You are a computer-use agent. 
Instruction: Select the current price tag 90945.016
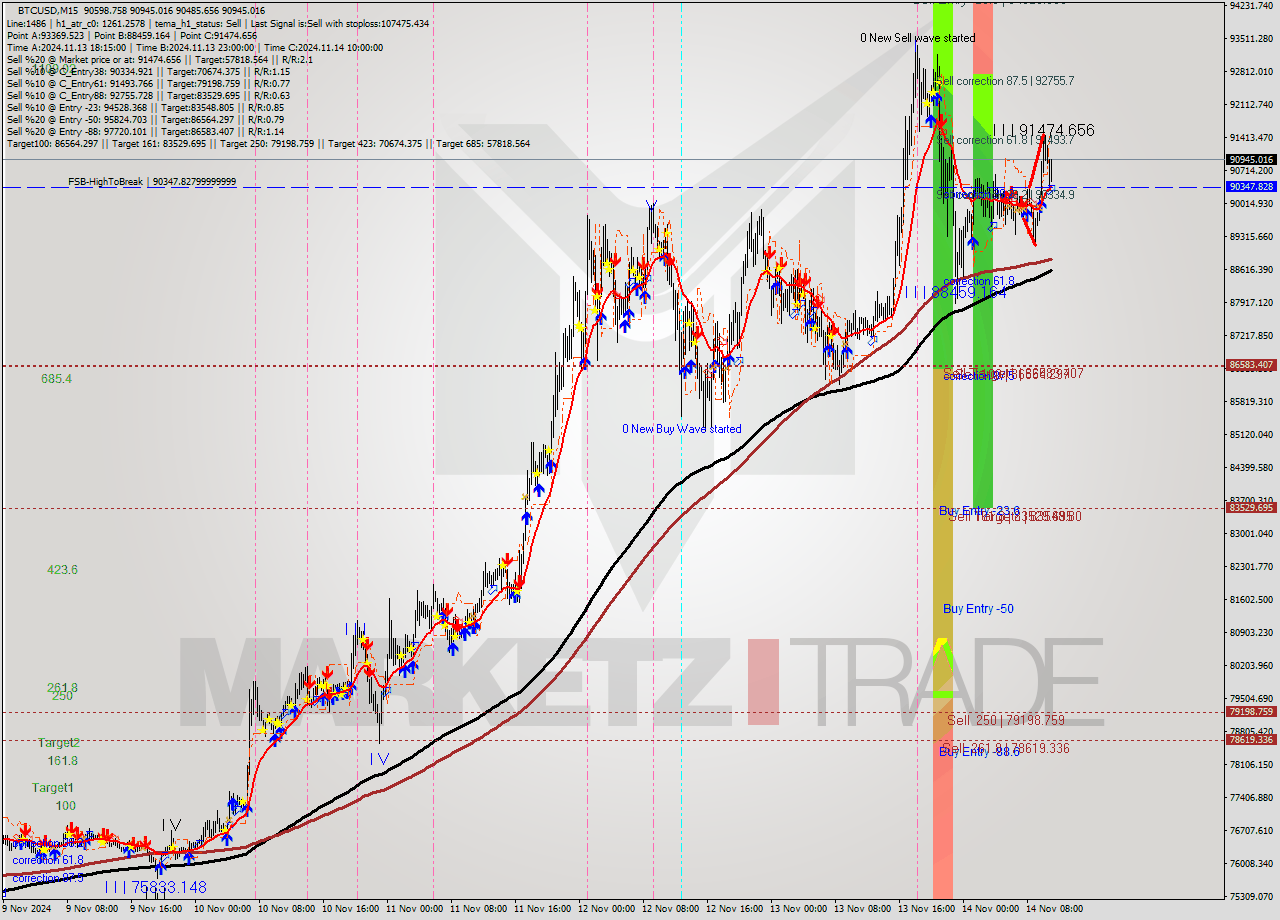pos(1251,159)
